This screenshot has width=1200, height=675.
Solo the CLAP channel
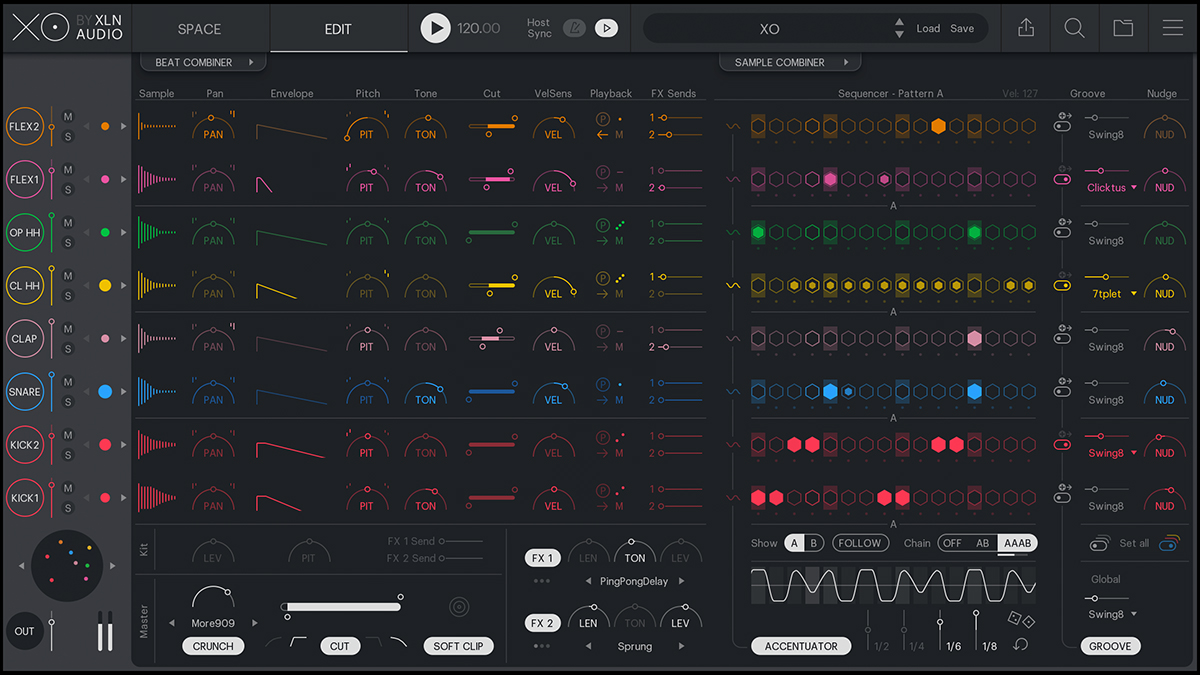(68, 349)
